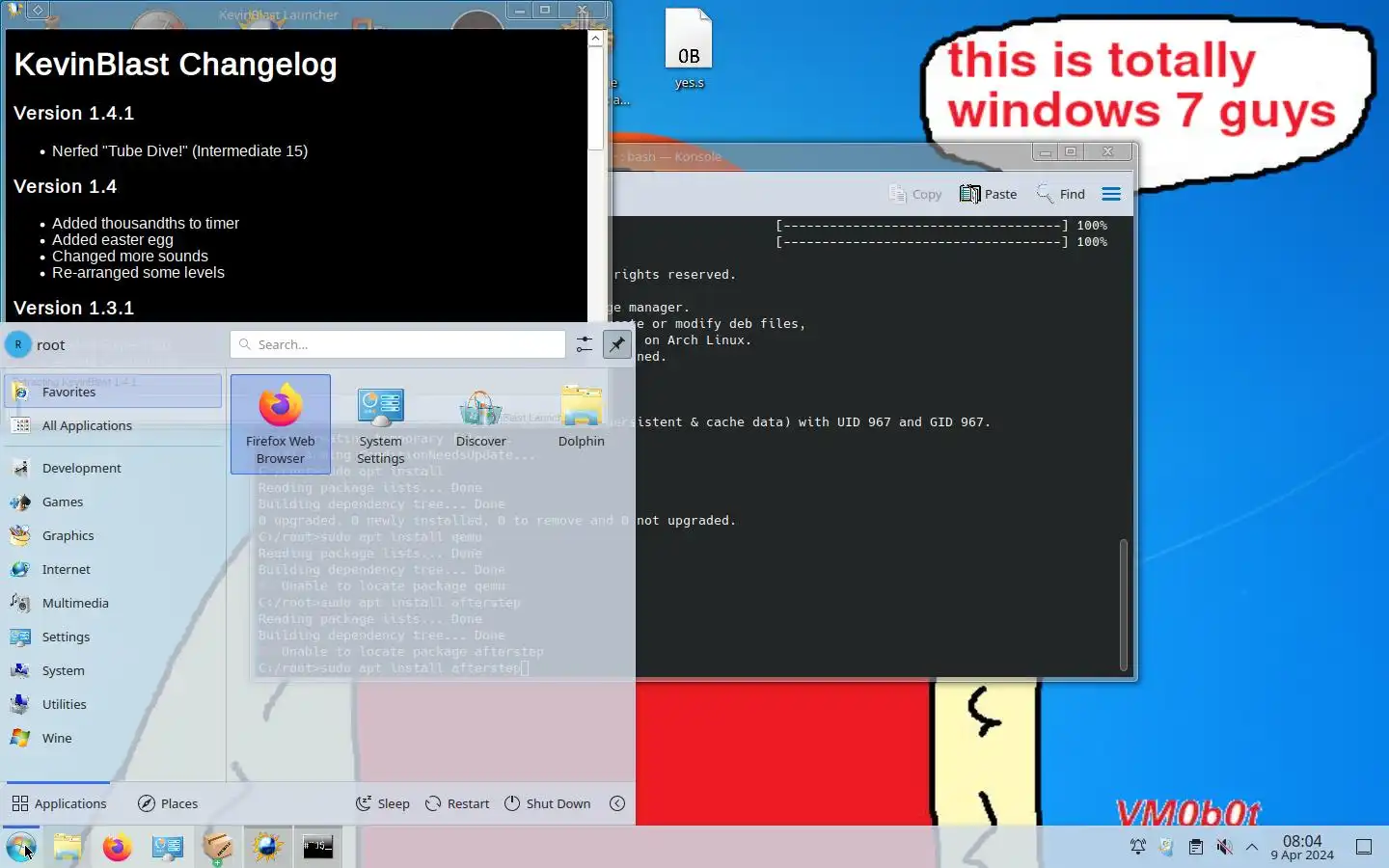Open the Settings category

[x=114, y=637]
